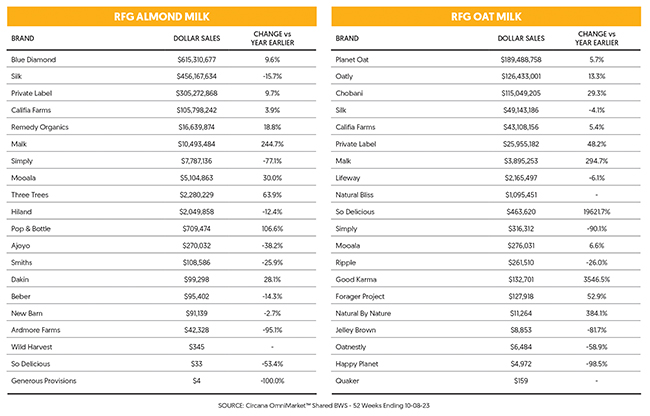Screen dimensions: 650x416
Task: Click the RFG OAT MILK header banner
Action: pos(486,17)
